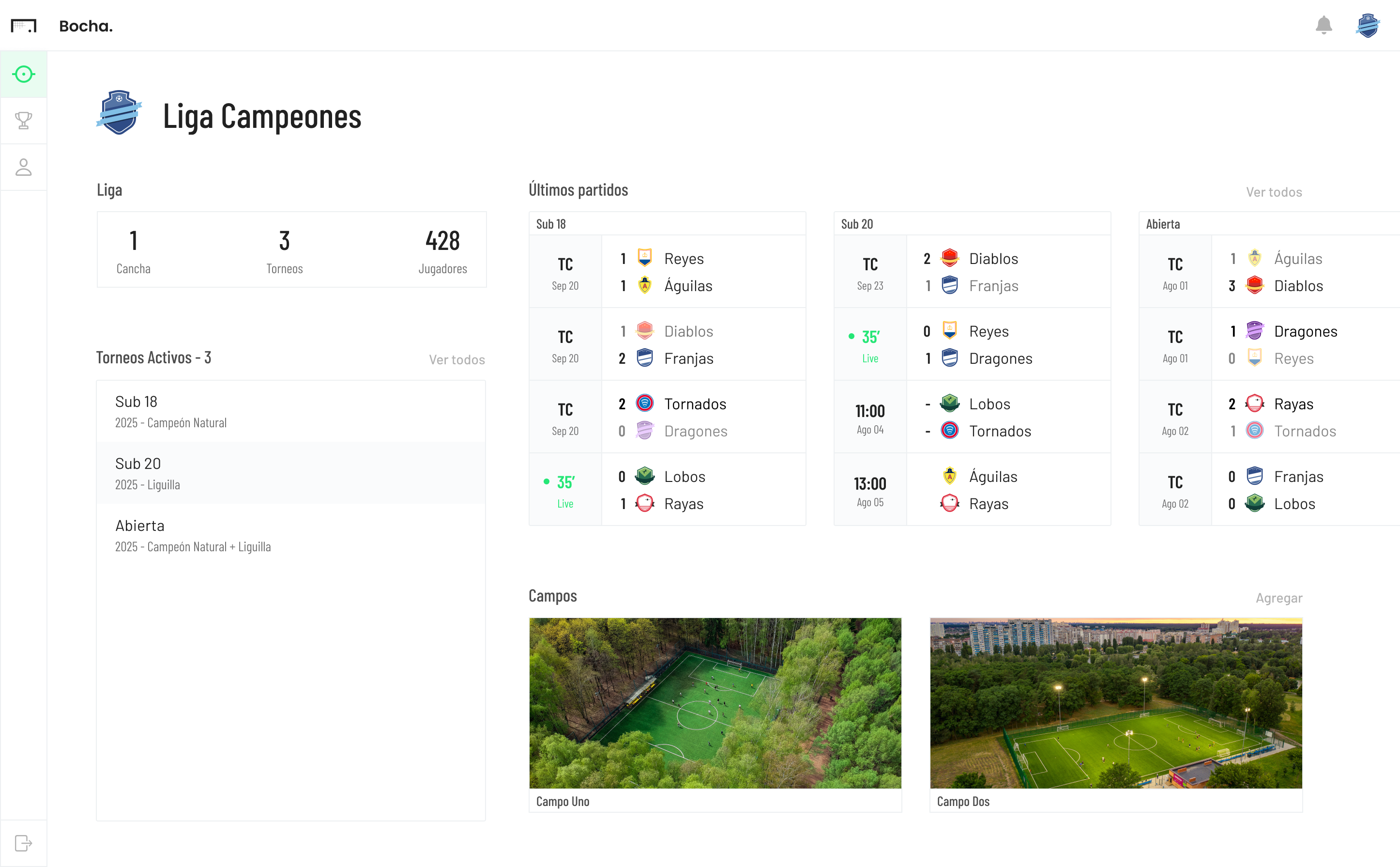Image resolution: width=1400 pixels, height=867 pixels.
Task: Select the Dragones badge in the Abierta card
Action: (1256, 331)
